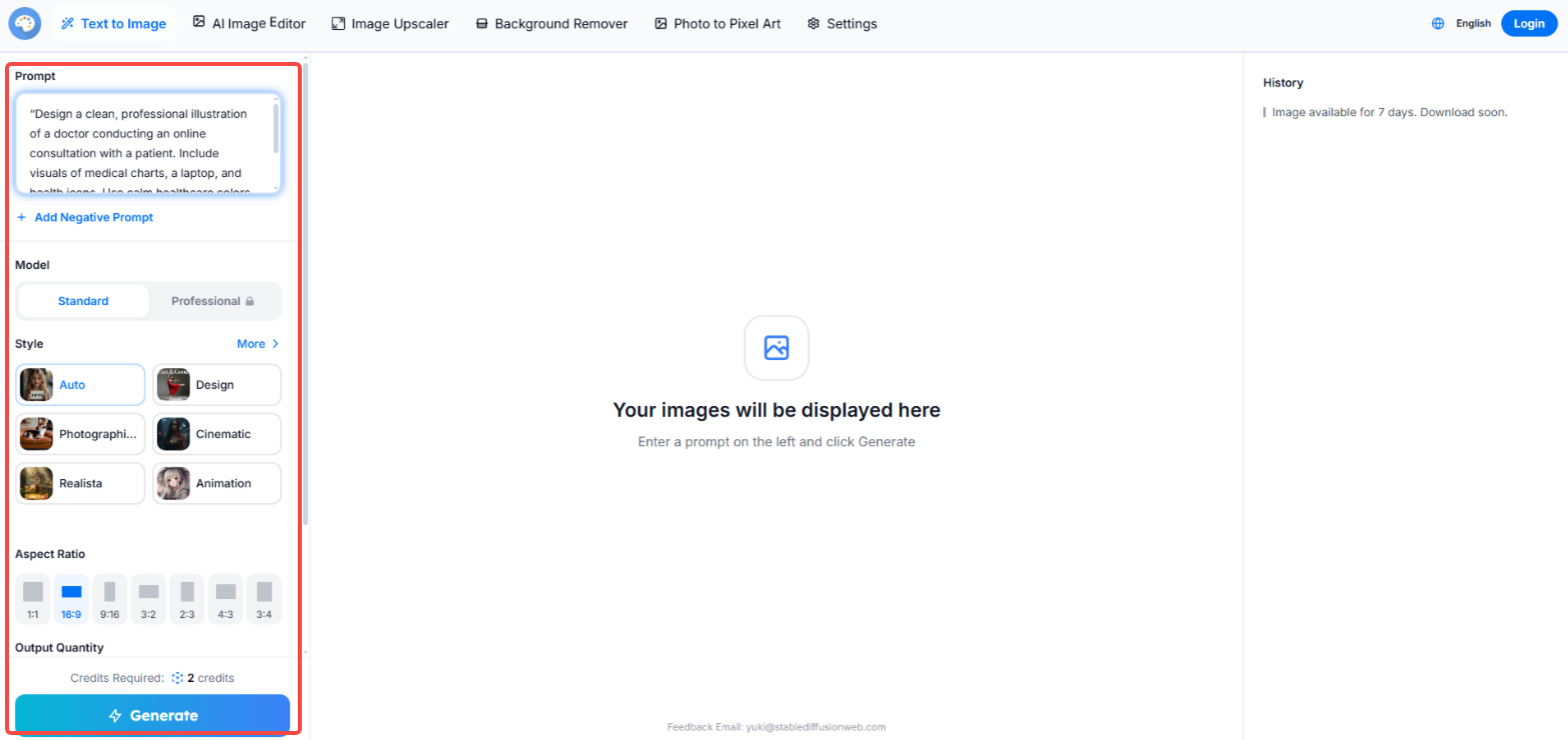
Task: Select 3:2 aspect ratio
Action: pos(148,599)
